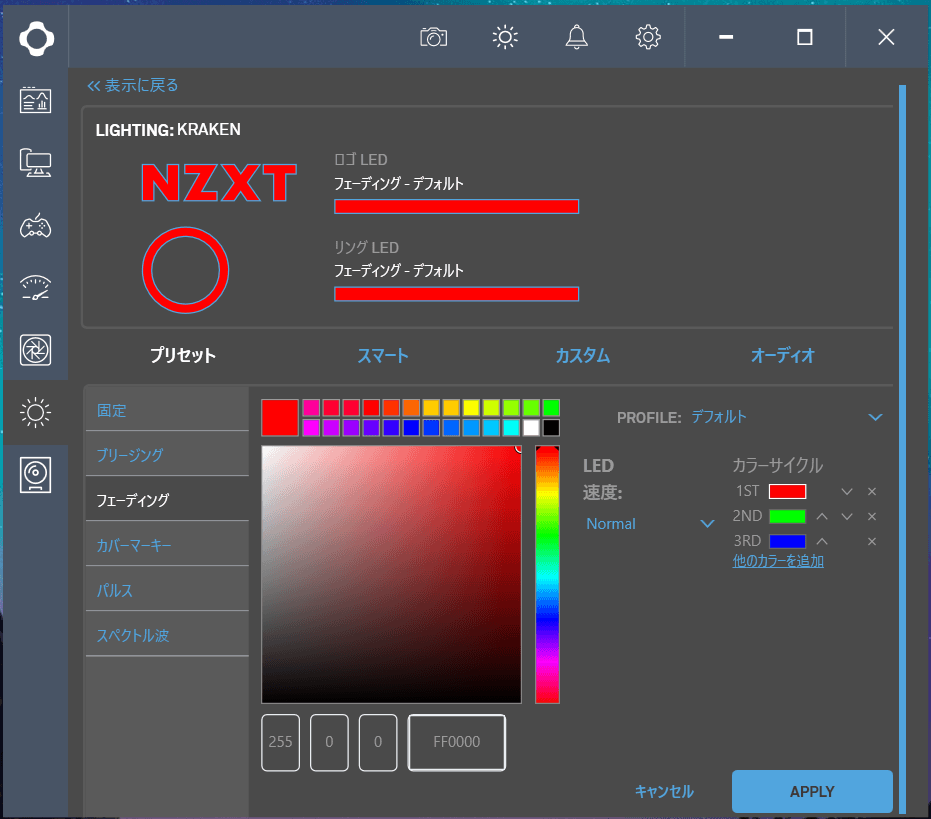
Task: Choose the cyan palette swatch
Action: [511, 428]
